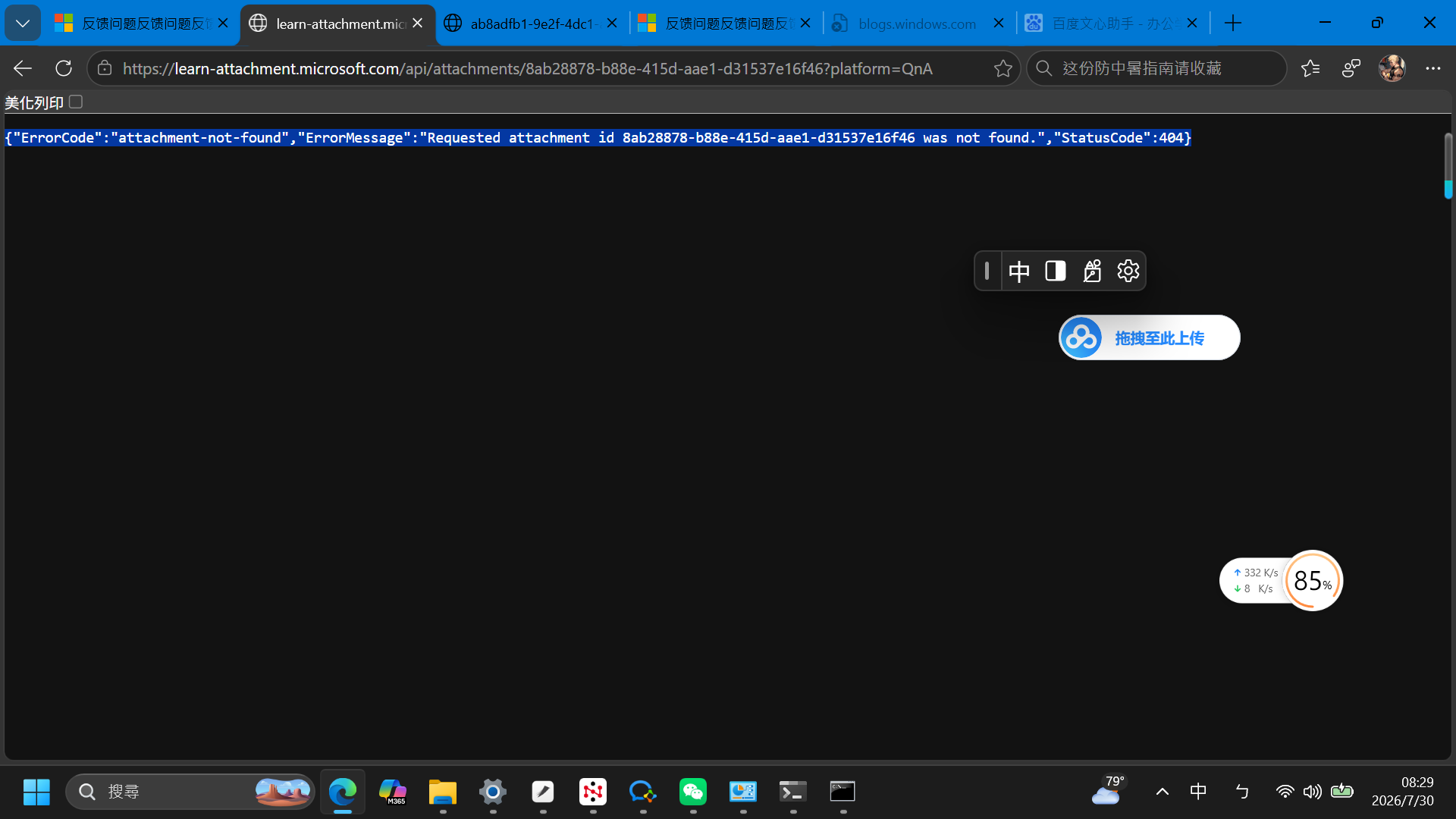Open File Explorer from the taskbar
This screenshot has height=819, width=1456.
(x=443, y=792)
